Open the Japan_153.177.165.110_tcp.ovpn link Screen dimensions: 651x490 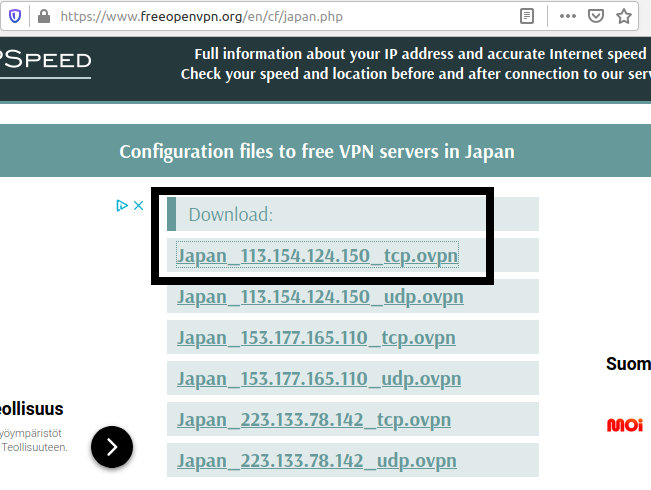(x=316, y=338)
